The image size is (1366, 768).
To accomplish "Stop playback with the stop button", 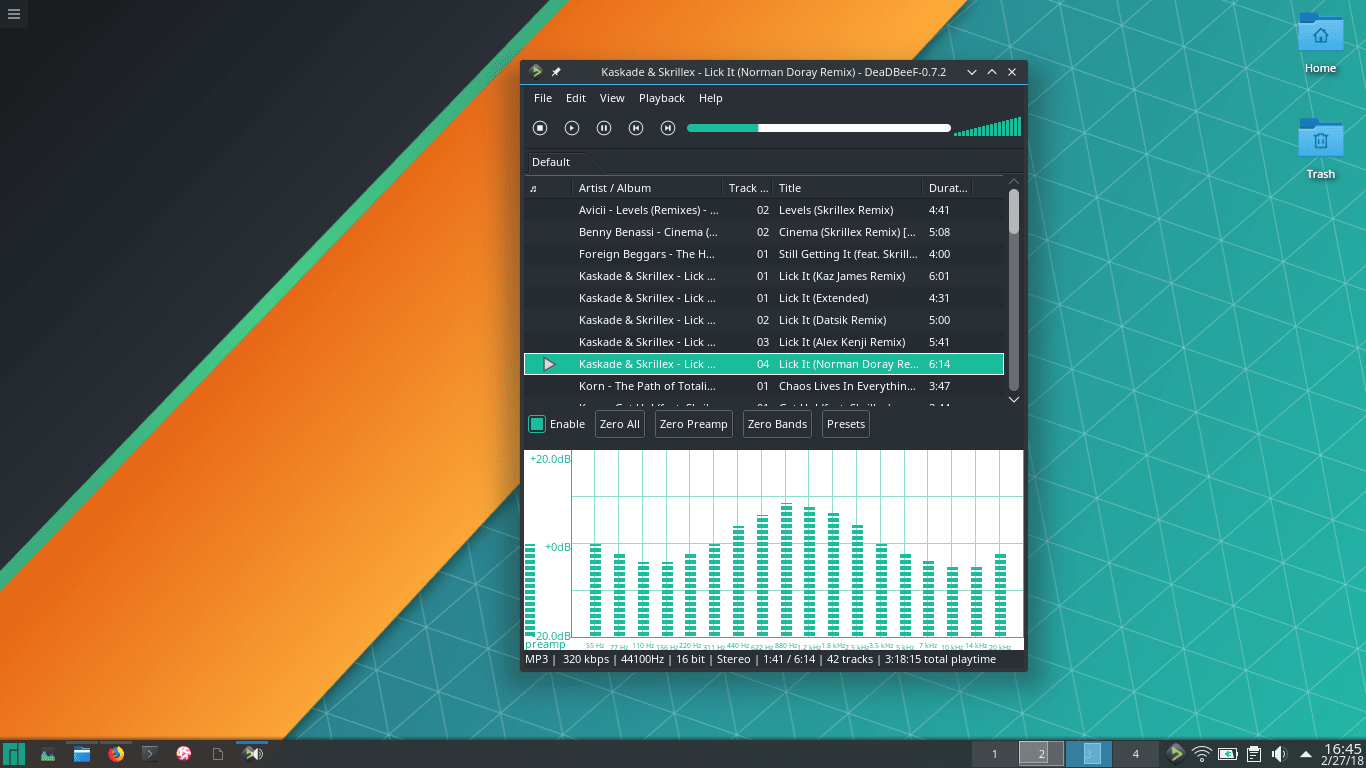I will (x=540, y=128).
